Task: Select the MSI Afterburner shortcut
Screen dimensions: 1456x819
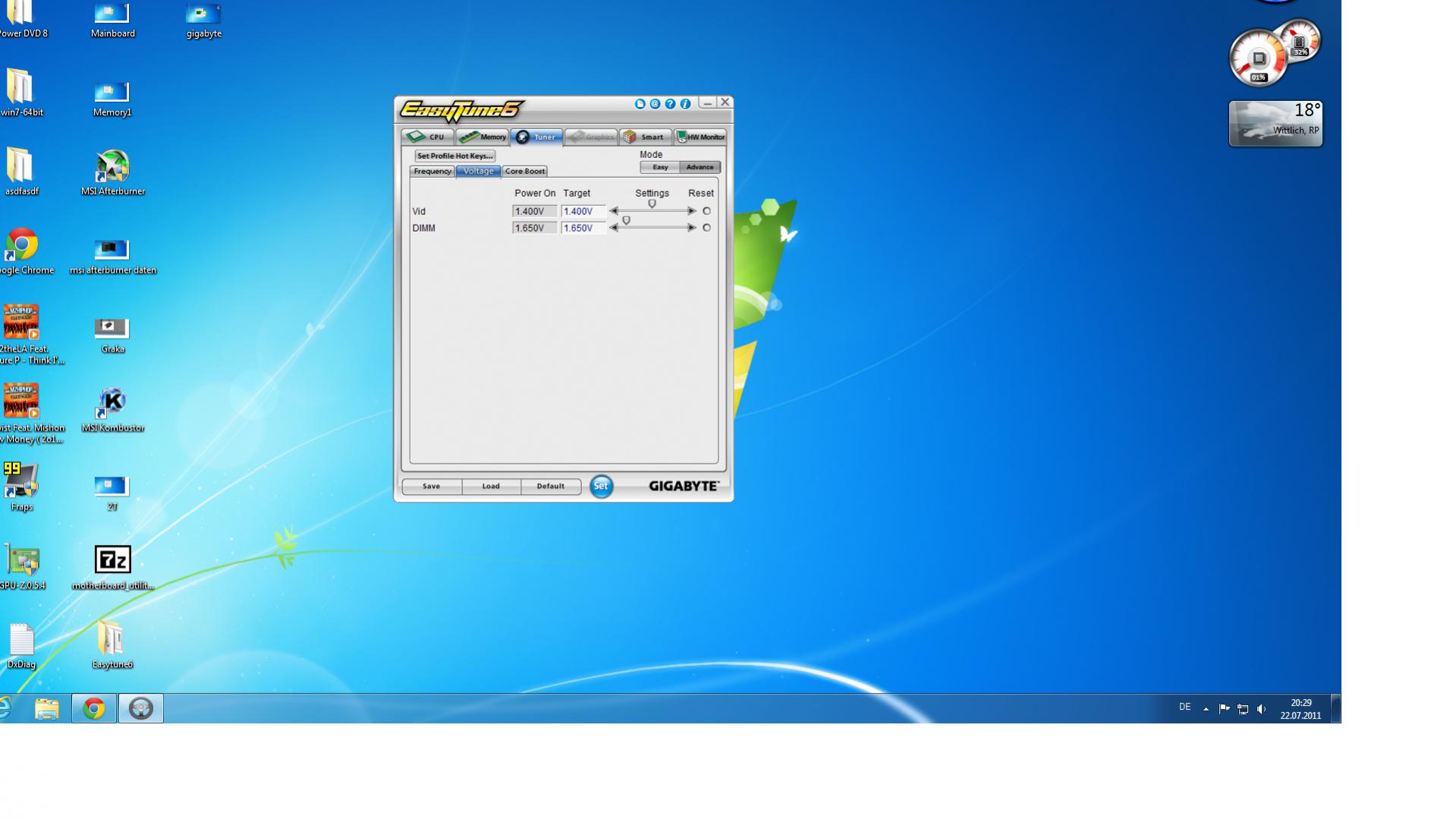Action: 112,173
